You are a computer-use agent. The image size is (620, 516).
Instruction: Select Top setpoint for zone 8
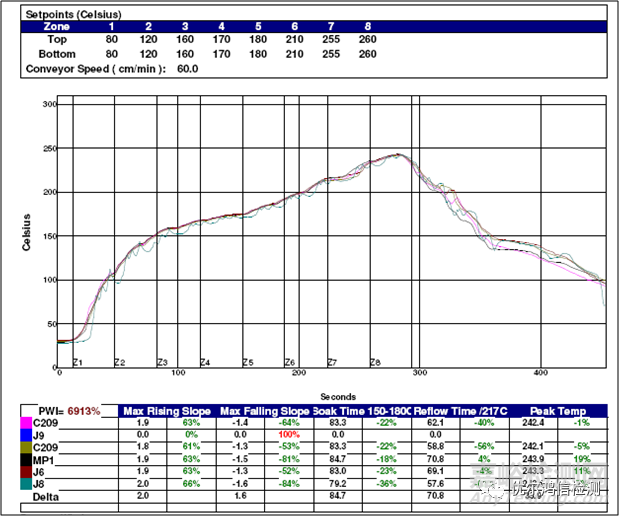pyautogui.click(x=367, y=40)
